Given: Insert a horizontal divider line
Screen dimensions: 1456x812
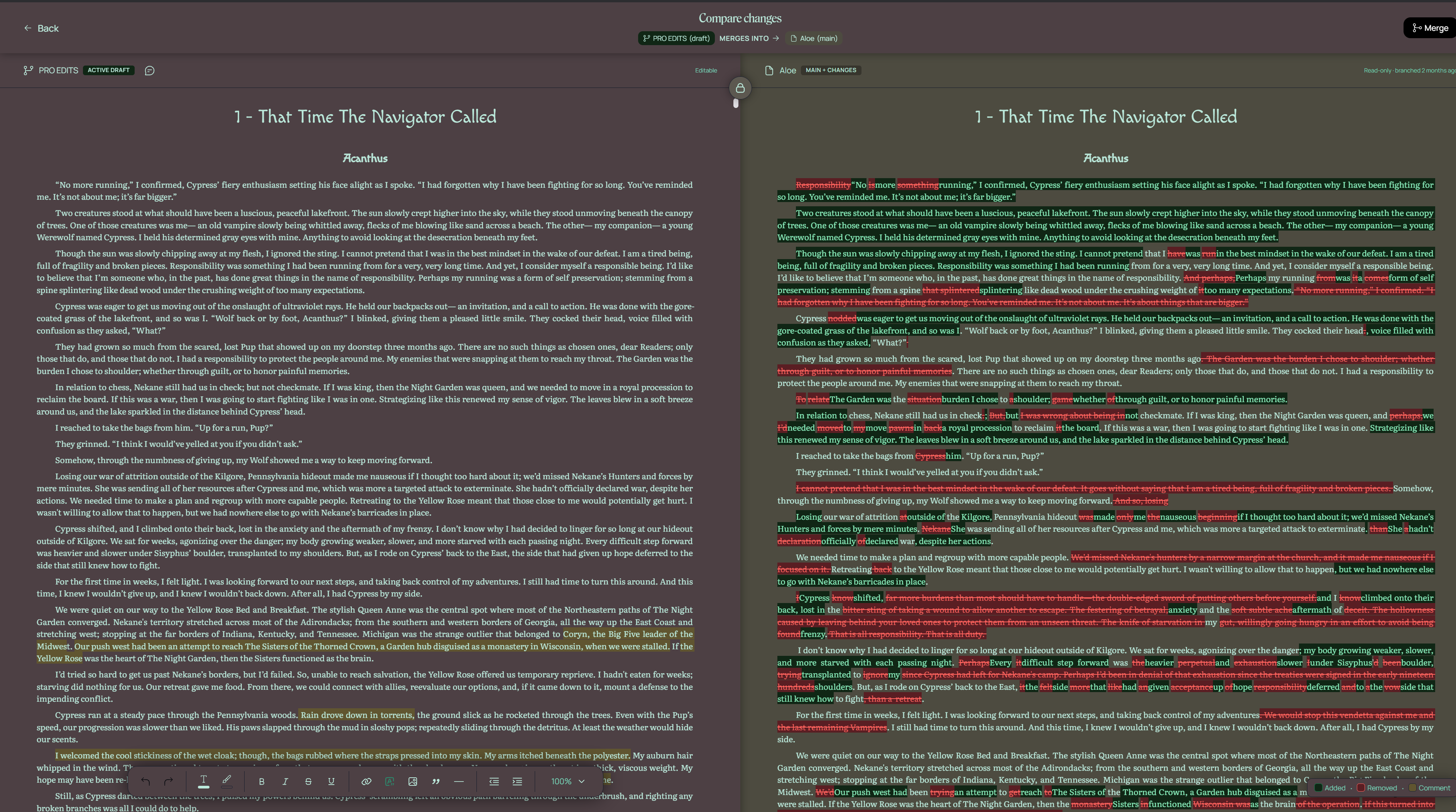Looking at the screenshot, I should pyautogui.click(x=459, y=782).
